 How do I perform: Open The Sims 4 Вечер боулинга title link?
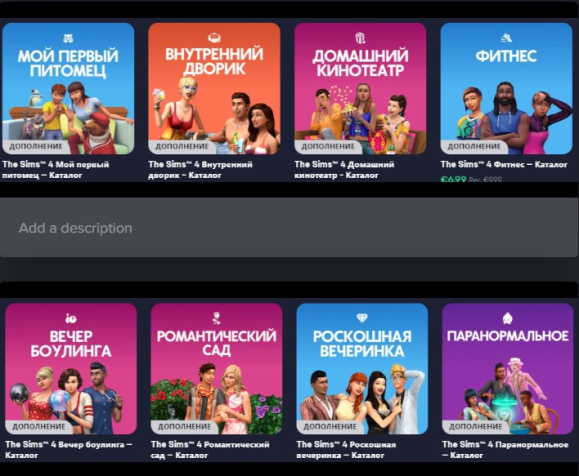point(68,449)
